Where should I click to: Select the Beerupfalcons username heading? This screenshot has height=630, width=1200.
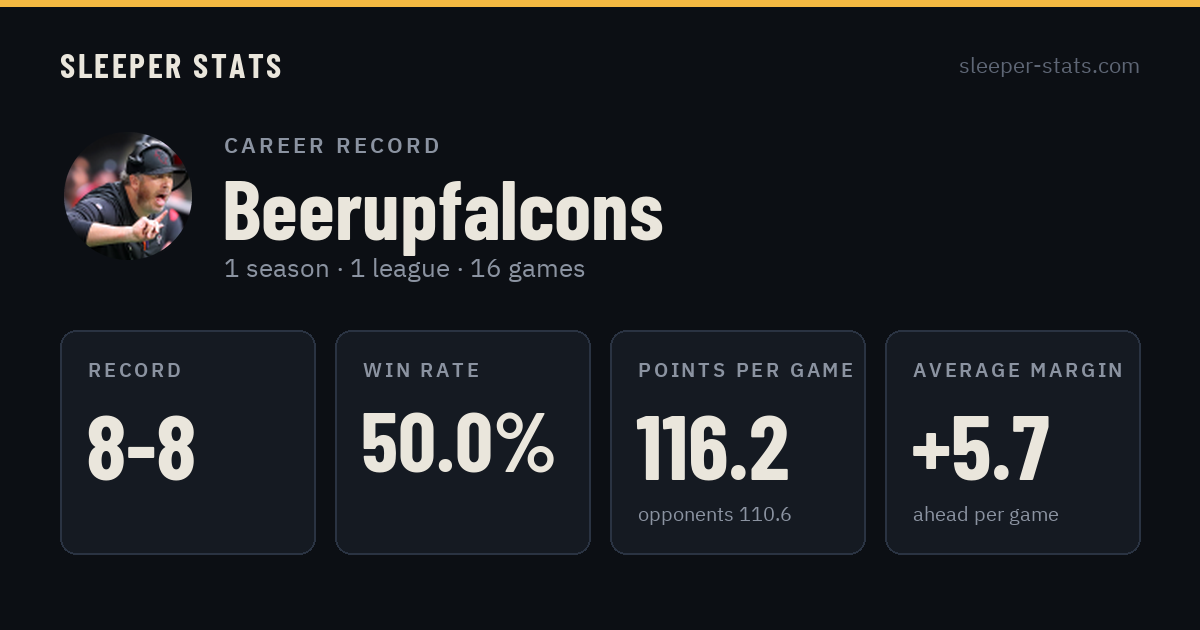coord(443,211)
